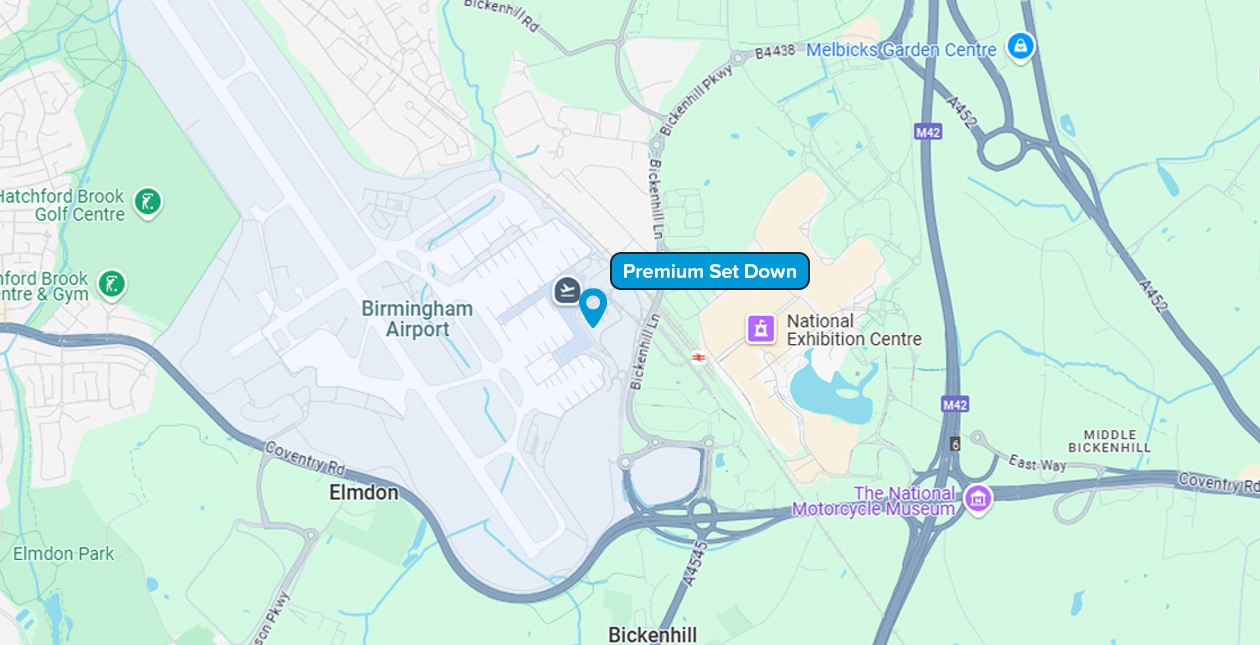Click the National Motorcycle Museum icon
Image resolution: width=1260 pixels, height=645 pixels.
977,497
